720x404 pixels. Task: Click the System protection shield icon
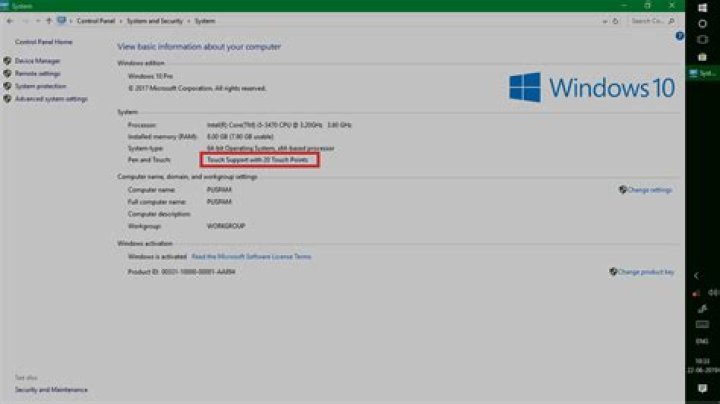[x=7, y=86]
